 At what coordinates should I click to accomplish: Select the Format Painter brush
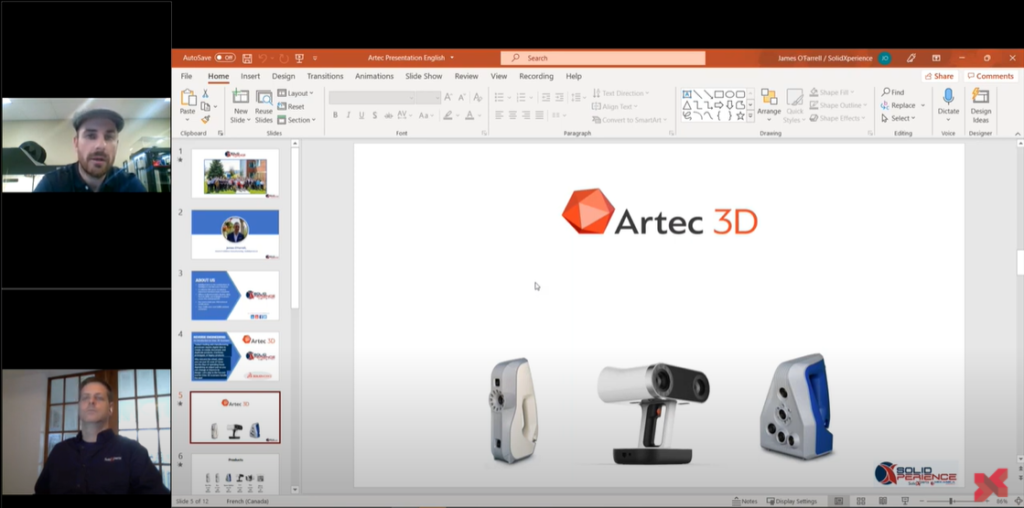(x=205, y=119)
